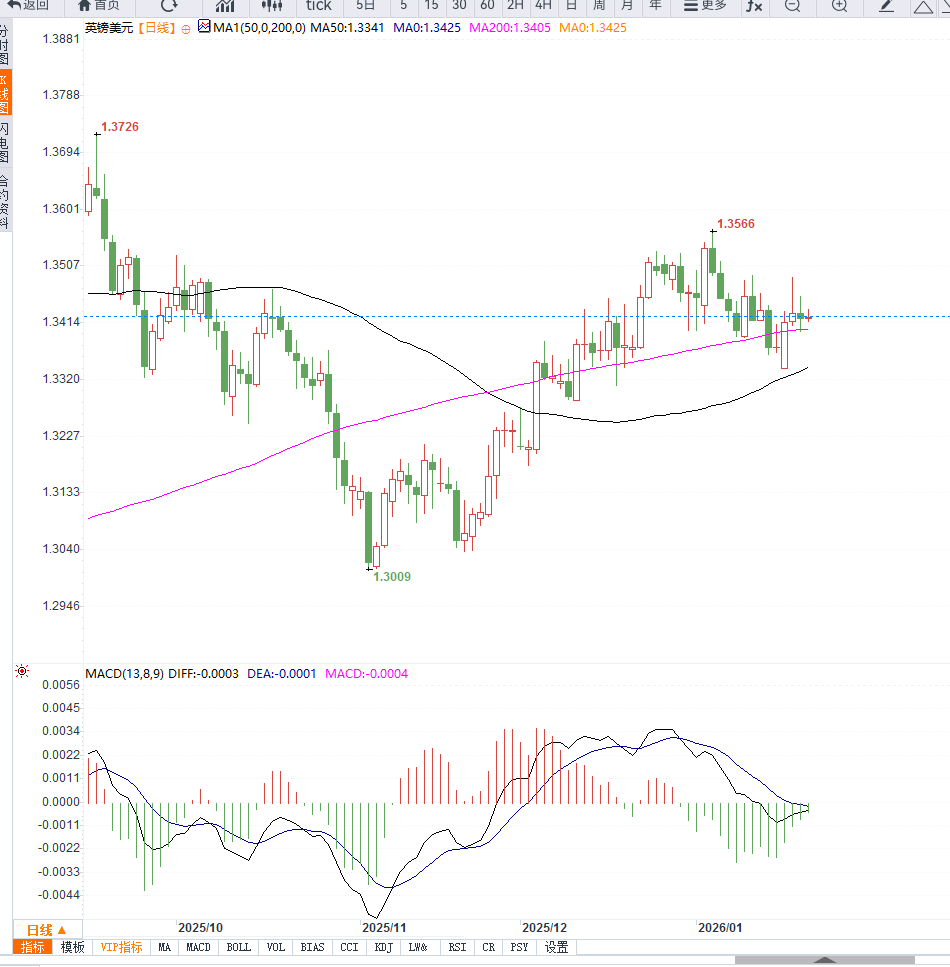
Task: Select the 5日 period
Action: pyautogui.click(x=365, y=6)
